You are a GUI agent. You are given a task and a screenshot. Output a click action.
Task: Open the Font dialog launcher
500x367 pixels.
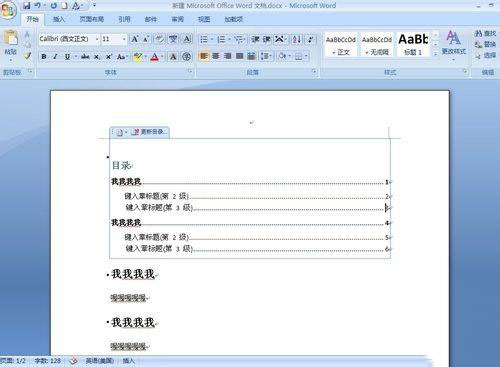click(190, 71)
